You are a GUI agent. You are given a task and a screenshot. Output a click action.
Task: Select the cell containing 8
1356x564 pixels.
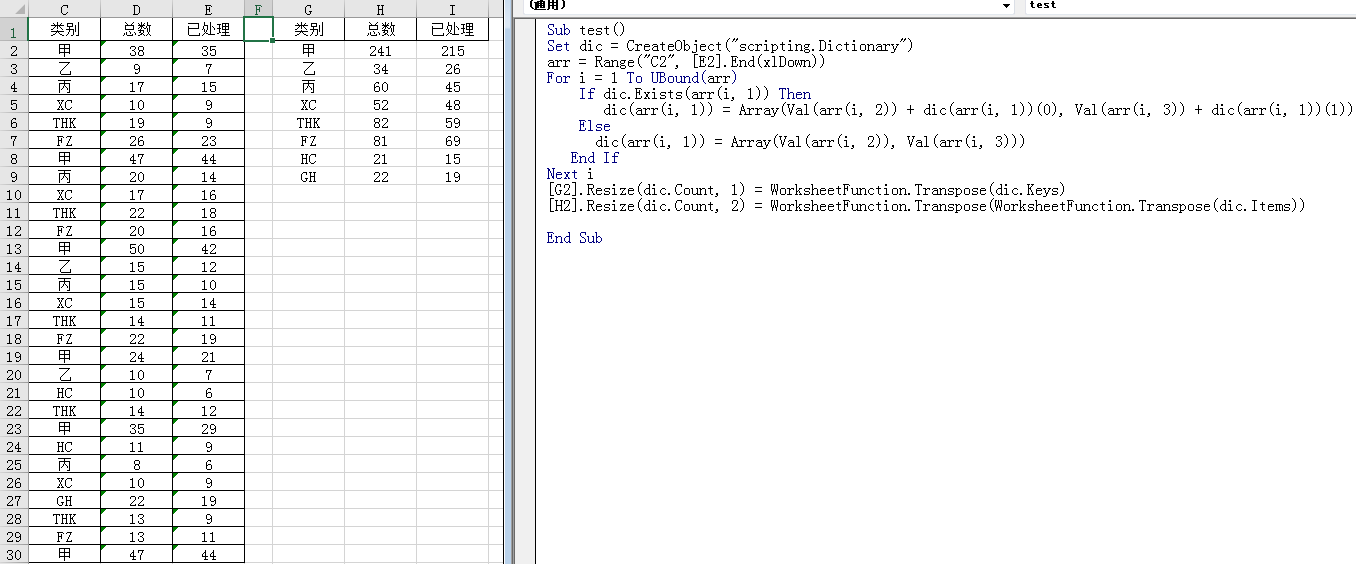point(137,465)
